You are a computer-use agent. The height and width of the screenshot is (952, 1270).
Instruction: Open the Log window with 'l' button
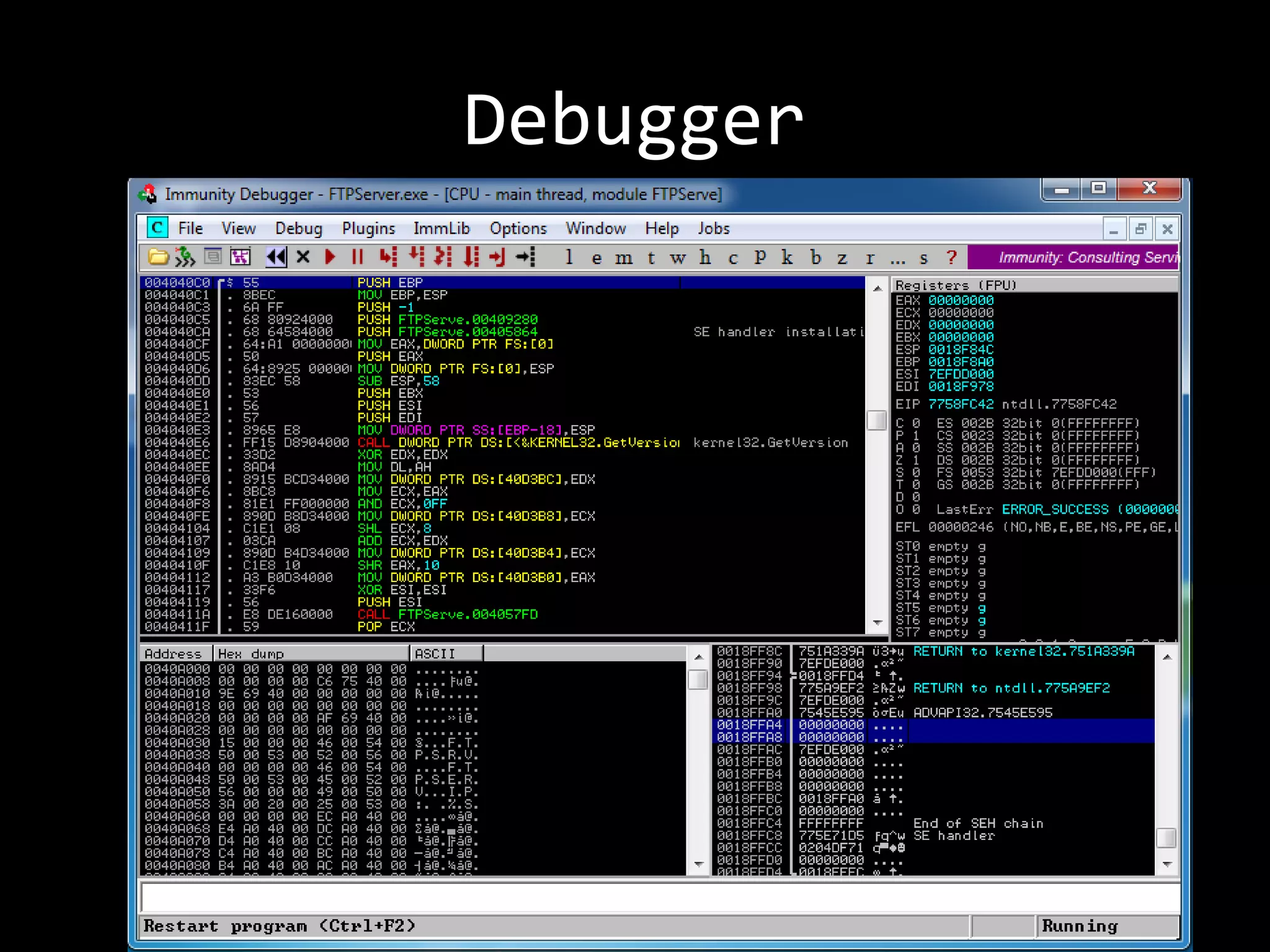(569, 257)
